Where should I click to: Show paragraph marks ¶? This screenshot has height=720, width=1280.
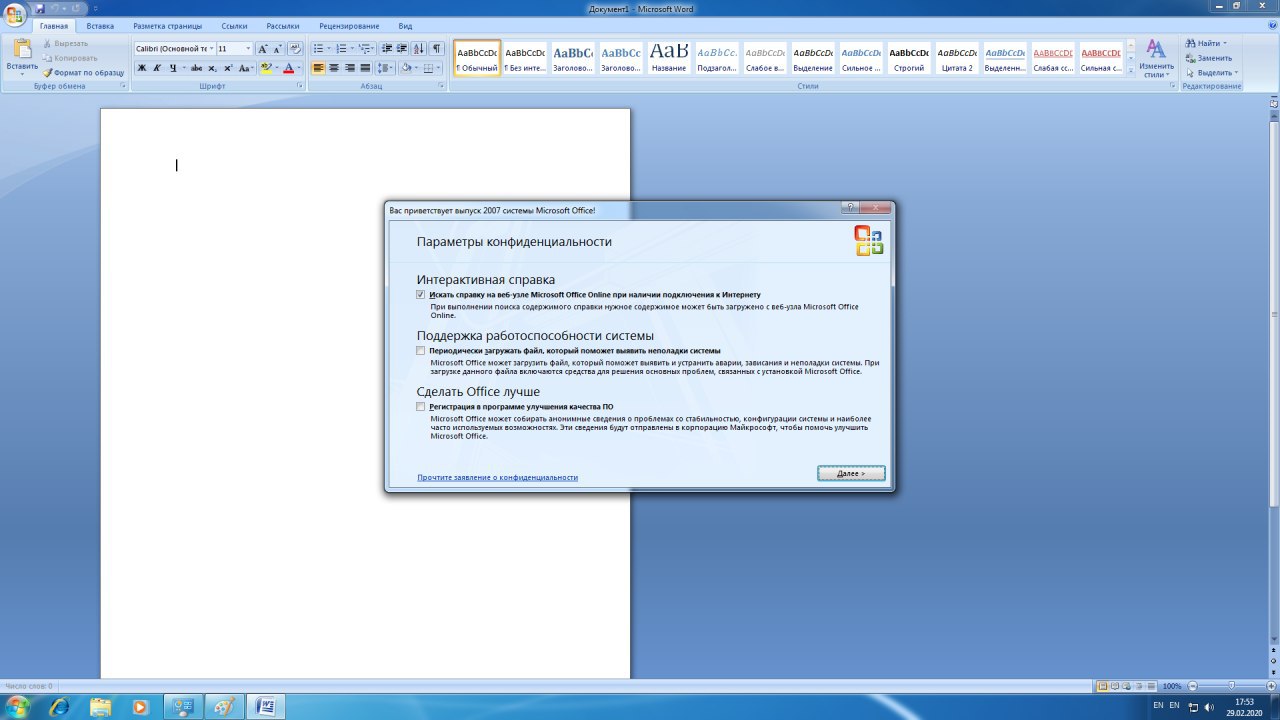[x=436, y=48]
